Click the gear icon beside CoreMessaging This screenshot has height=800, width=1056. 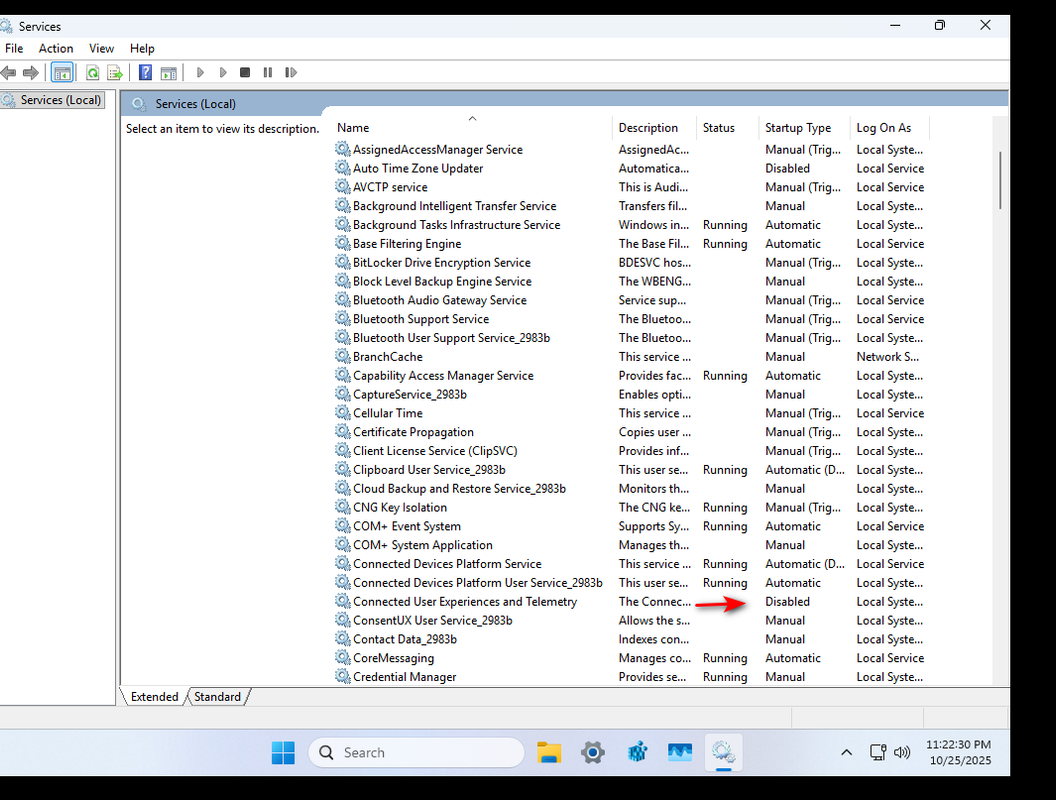pos(343,657)
